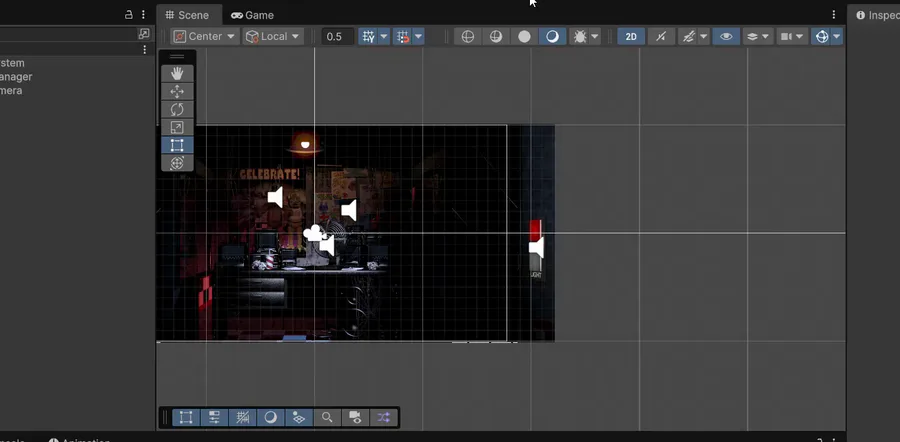Open Hierarchy panel more options menu
This screenshot has width=900, height=442.
[x=143, y=15]
